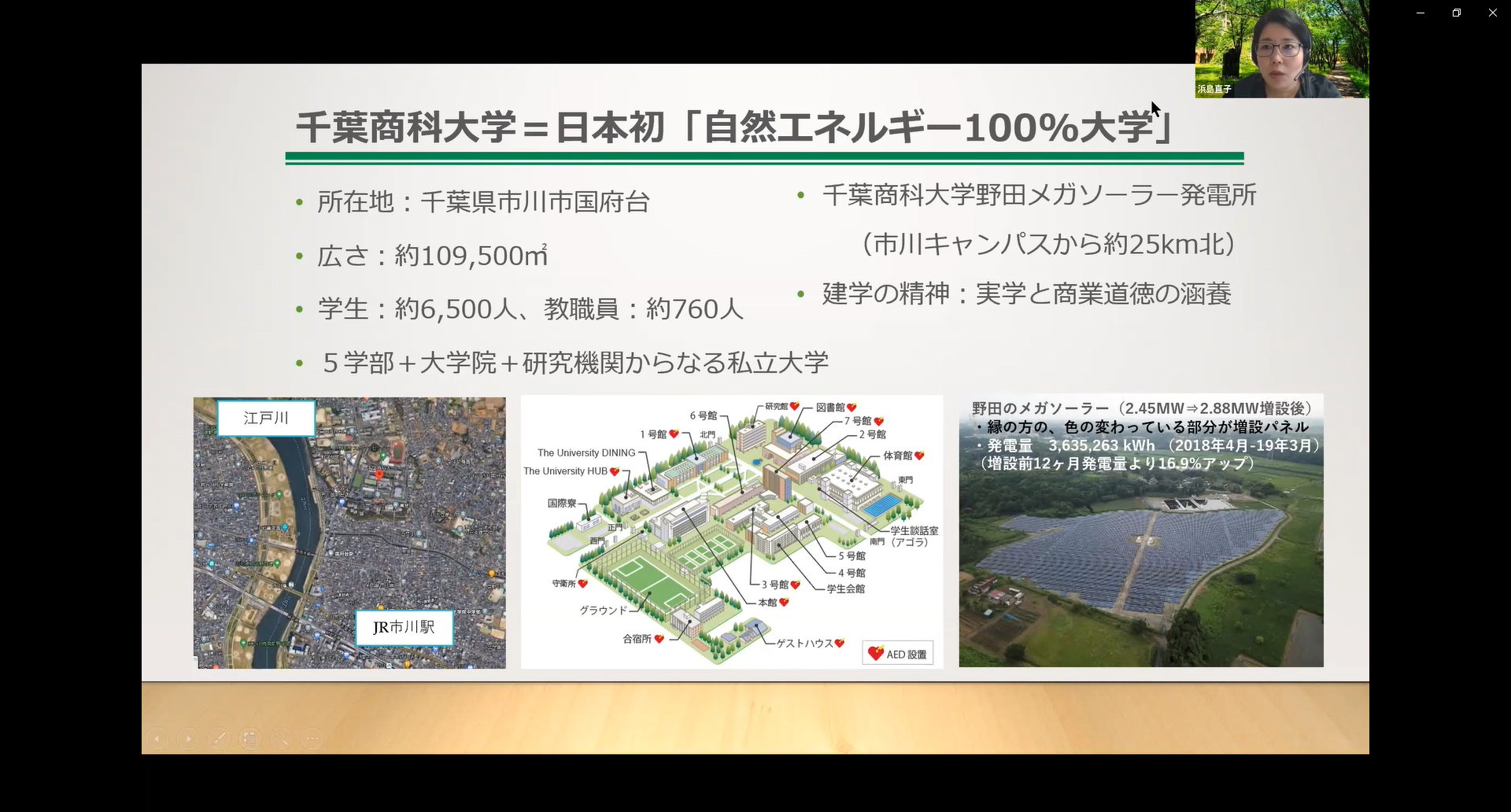Screen dimensions: 1511x812
Task: Click the 江戸川 label on the map
Action: [266, 418]
